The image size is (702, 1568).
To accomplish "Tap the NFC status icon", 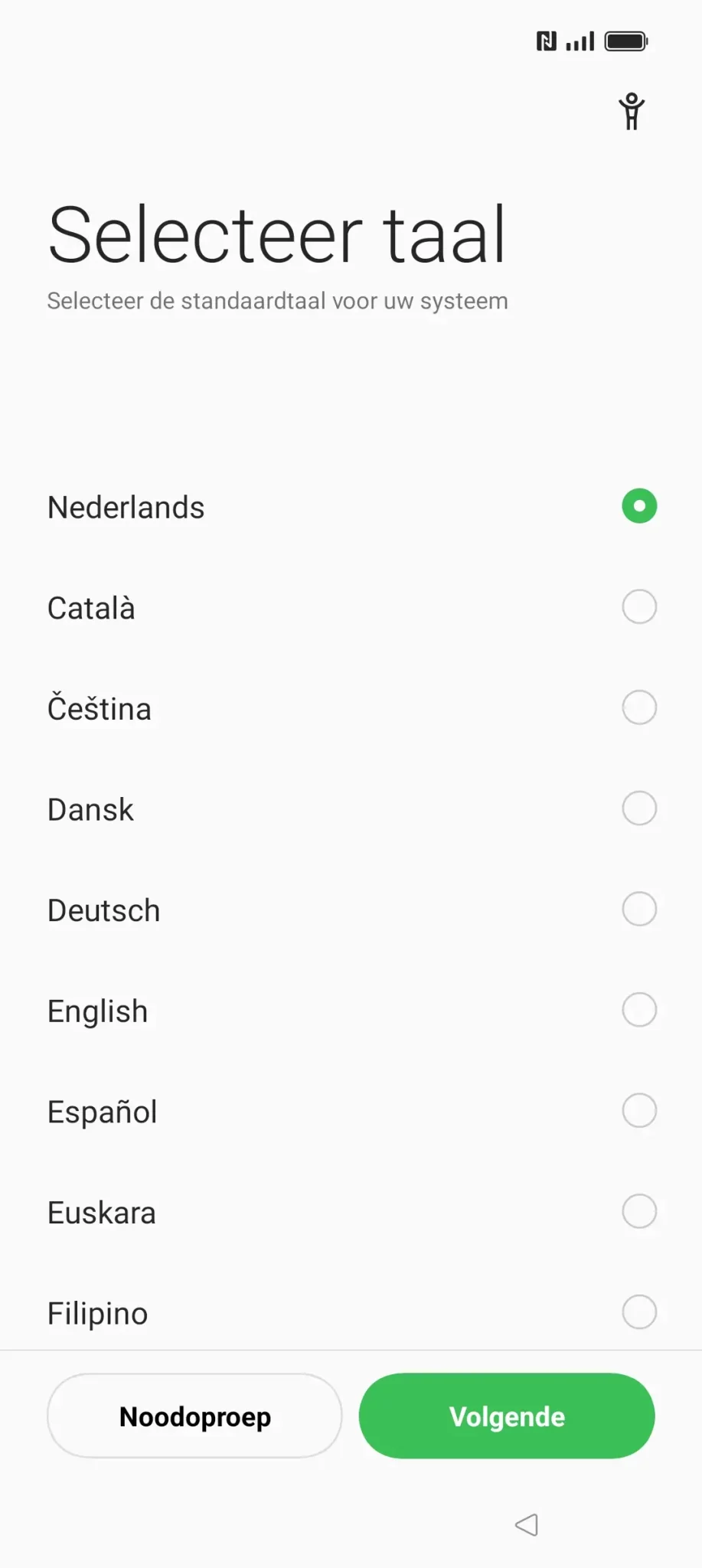I will (x=546, y=41).
